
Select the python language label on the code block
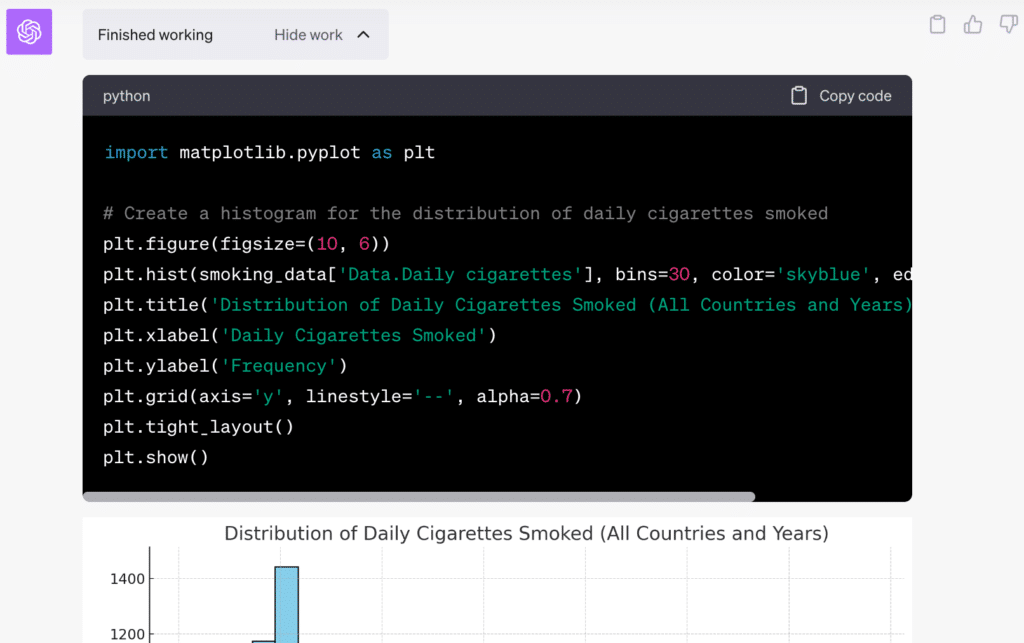pos(126,95)
